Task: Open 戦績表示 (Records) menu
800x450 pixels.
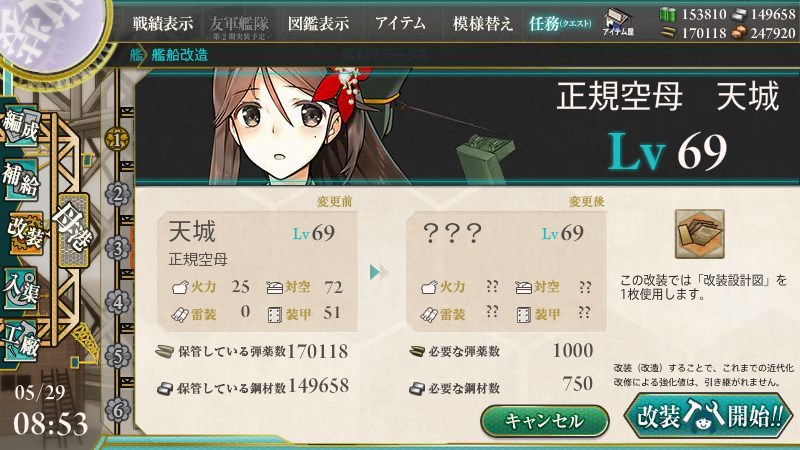Action: click(x=163, y=23)
